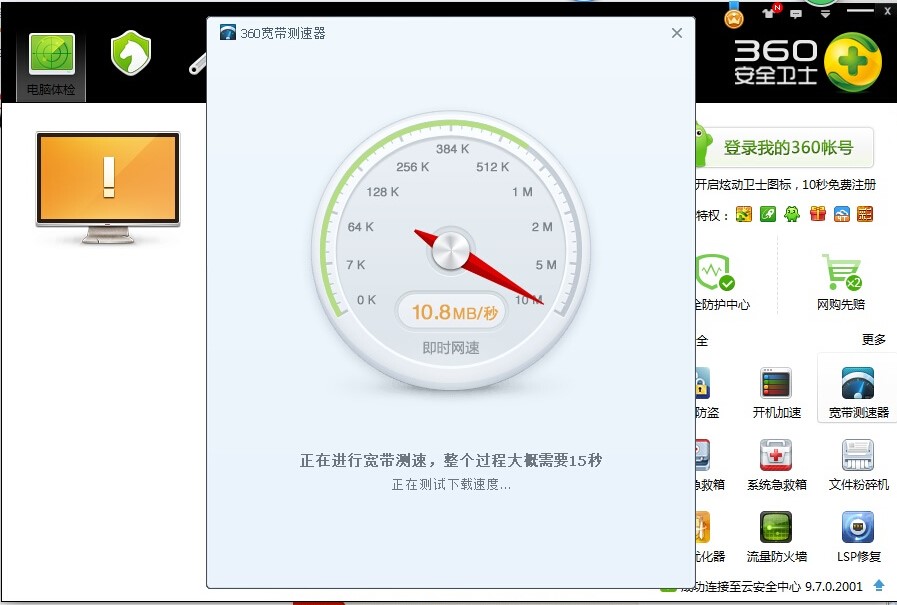Open the feedback speech bubble icon
The image size is (897, 605).
pyautogui.click(x=796, y=14)
